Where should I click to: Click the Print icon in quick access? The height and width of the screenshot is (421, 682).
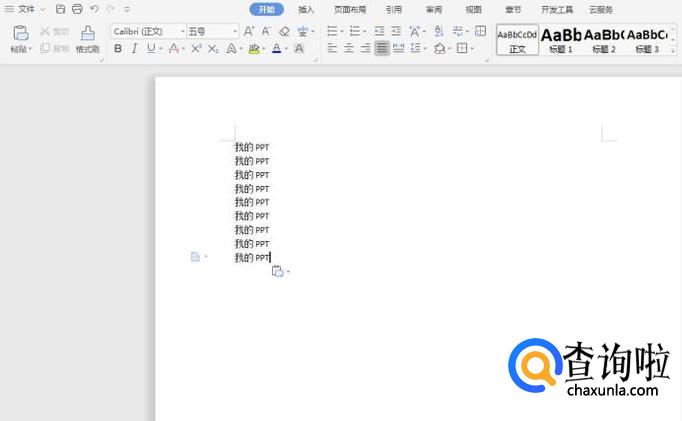click(77, 9)
